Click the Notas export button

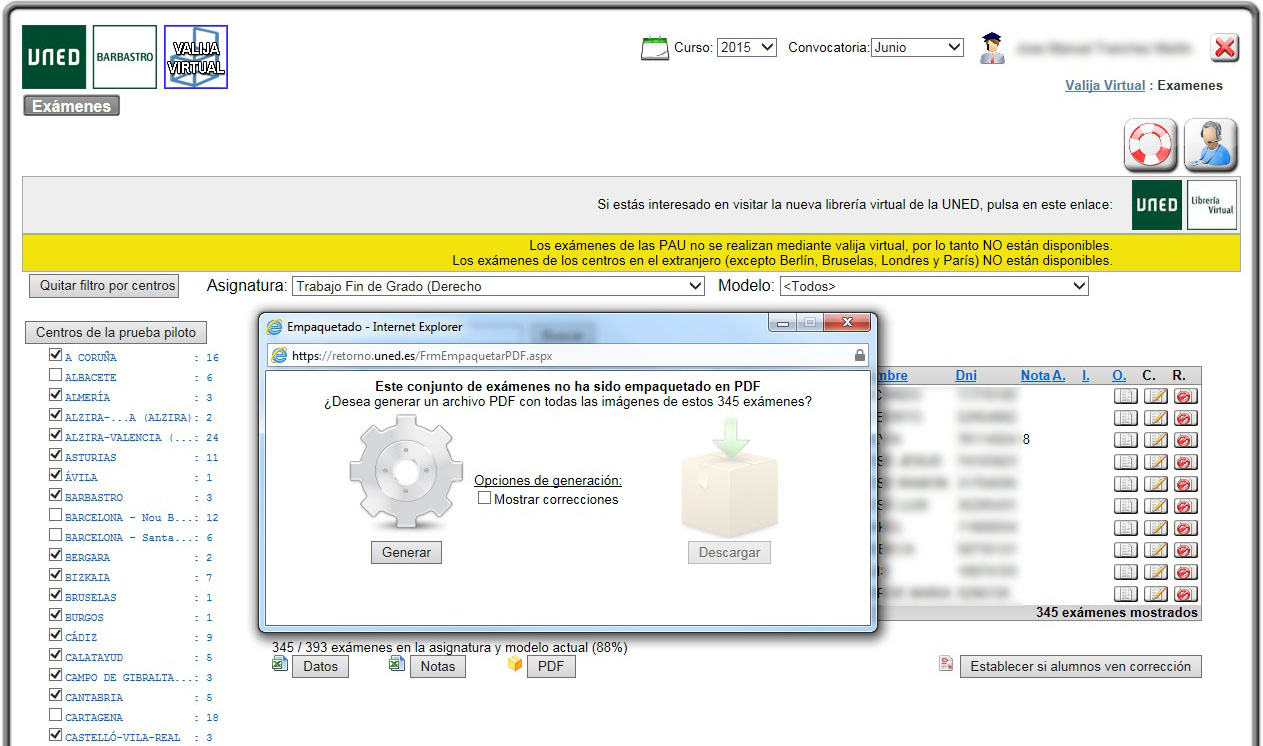click(x=438, y=667)
